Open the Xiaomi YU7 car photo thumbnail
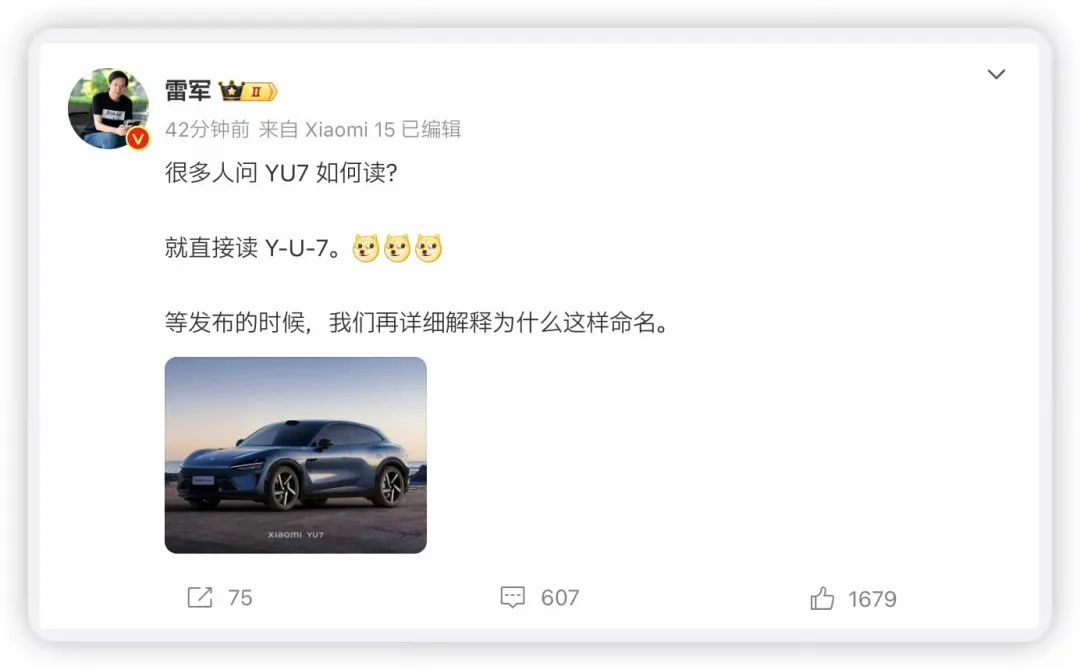This screenshot has width=1080, height=670. pos(295,455)
